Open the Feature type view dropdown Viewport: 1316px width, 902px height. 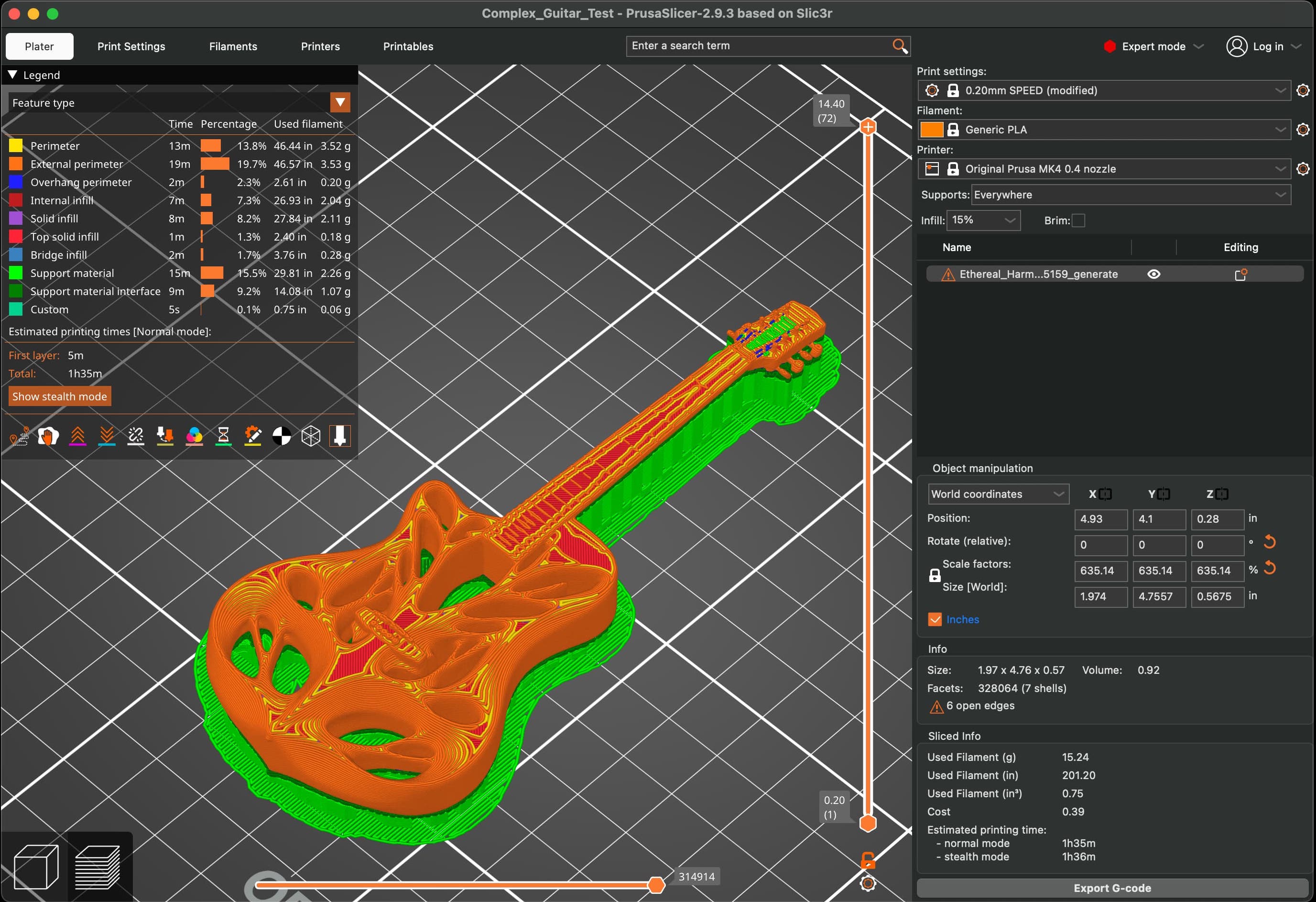coord(340,102)
